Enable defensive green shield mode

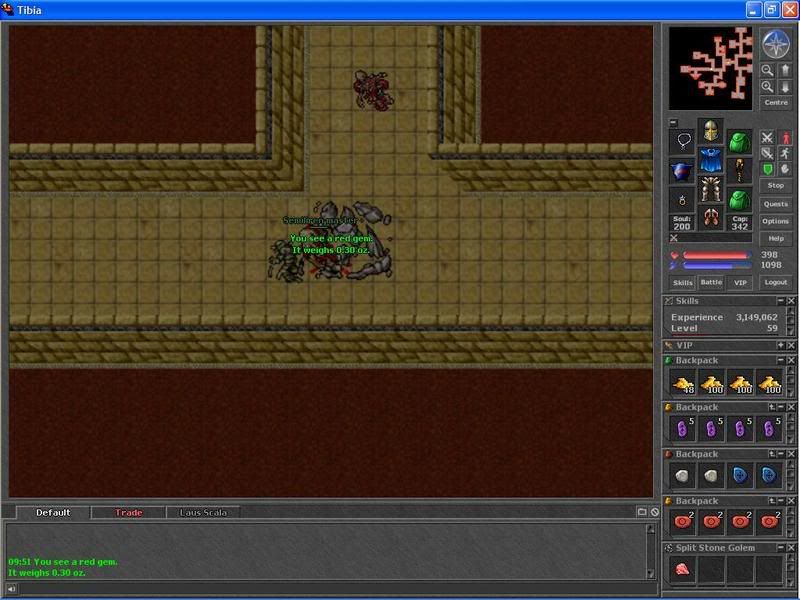(x=767, y=169)
